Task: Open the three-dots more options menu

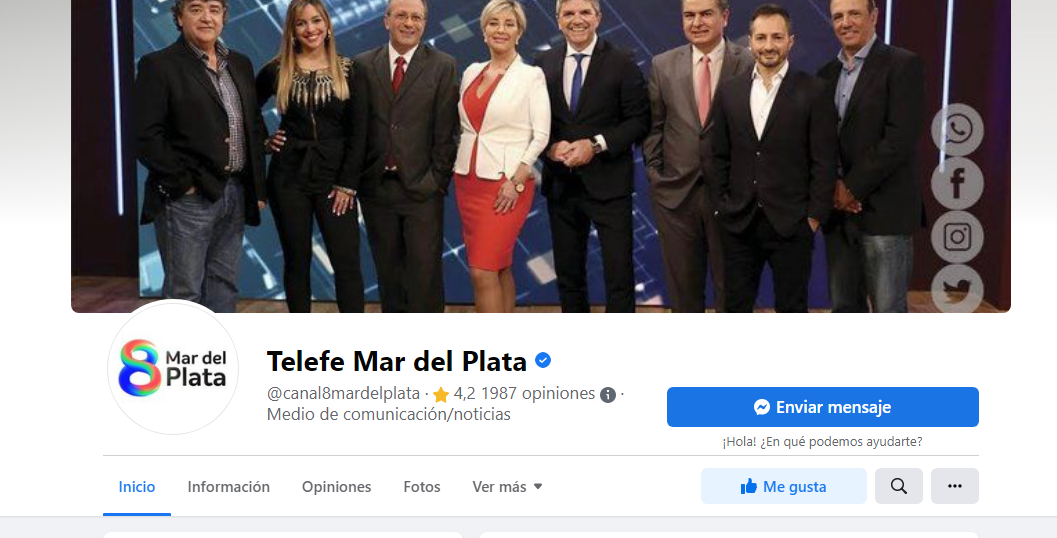Action: coord(955,486)
